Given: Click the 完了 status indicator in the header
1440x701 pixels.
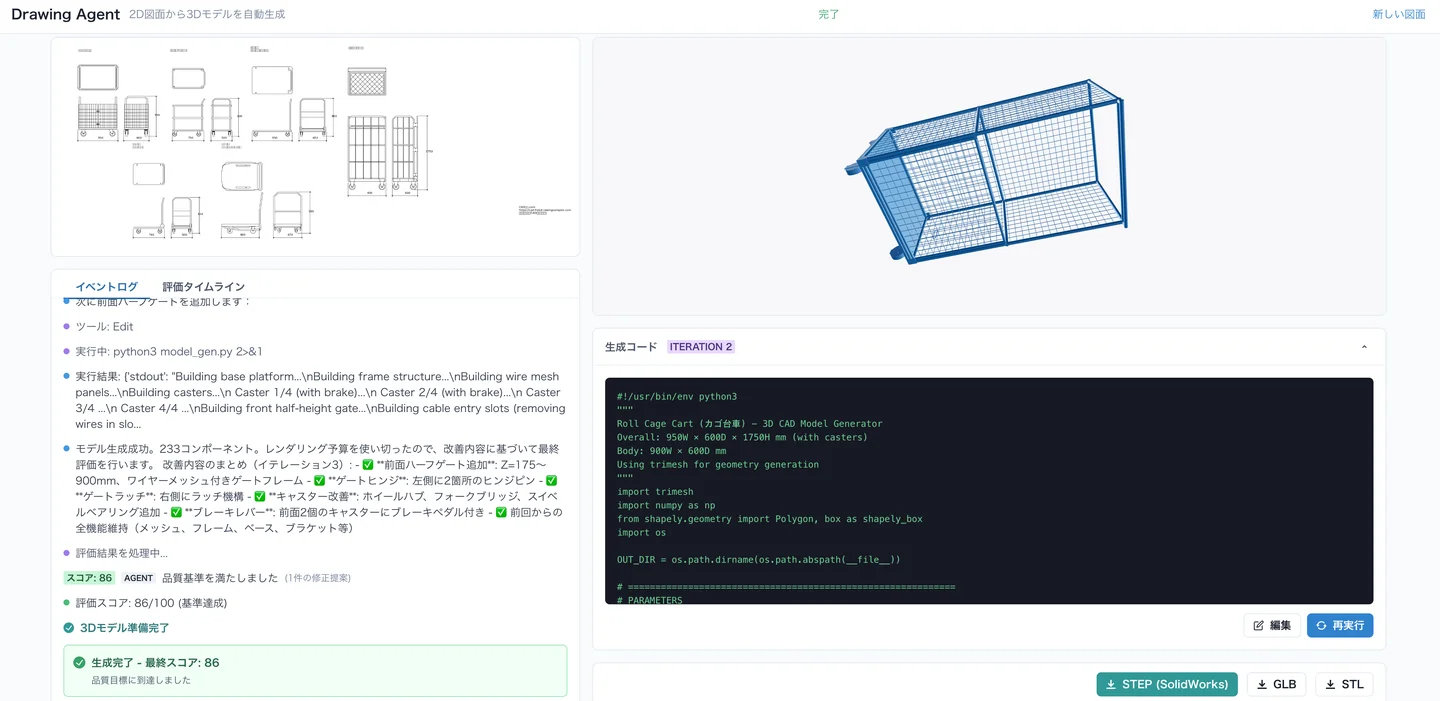Looking at the screenshot, I should (x=828, y=14).
